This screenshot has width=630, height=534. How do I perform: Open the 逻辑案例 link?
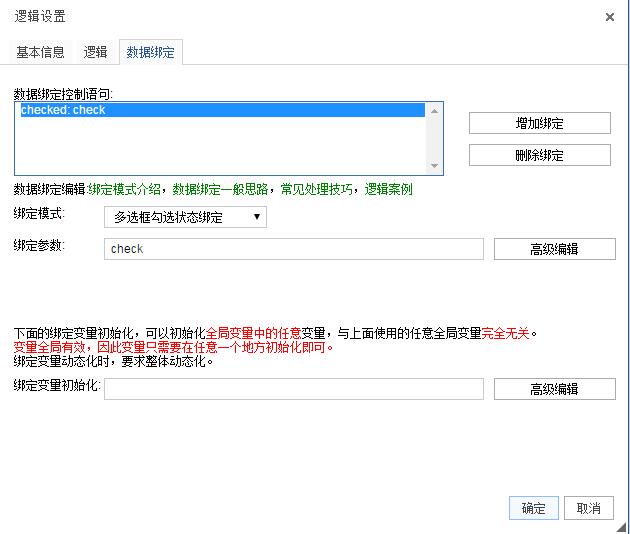pos(388,189)
